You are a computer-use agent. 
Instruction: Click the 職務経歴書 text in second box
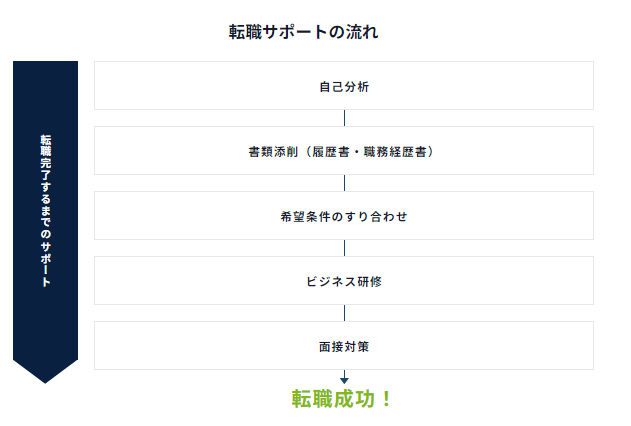click(395, 152)
